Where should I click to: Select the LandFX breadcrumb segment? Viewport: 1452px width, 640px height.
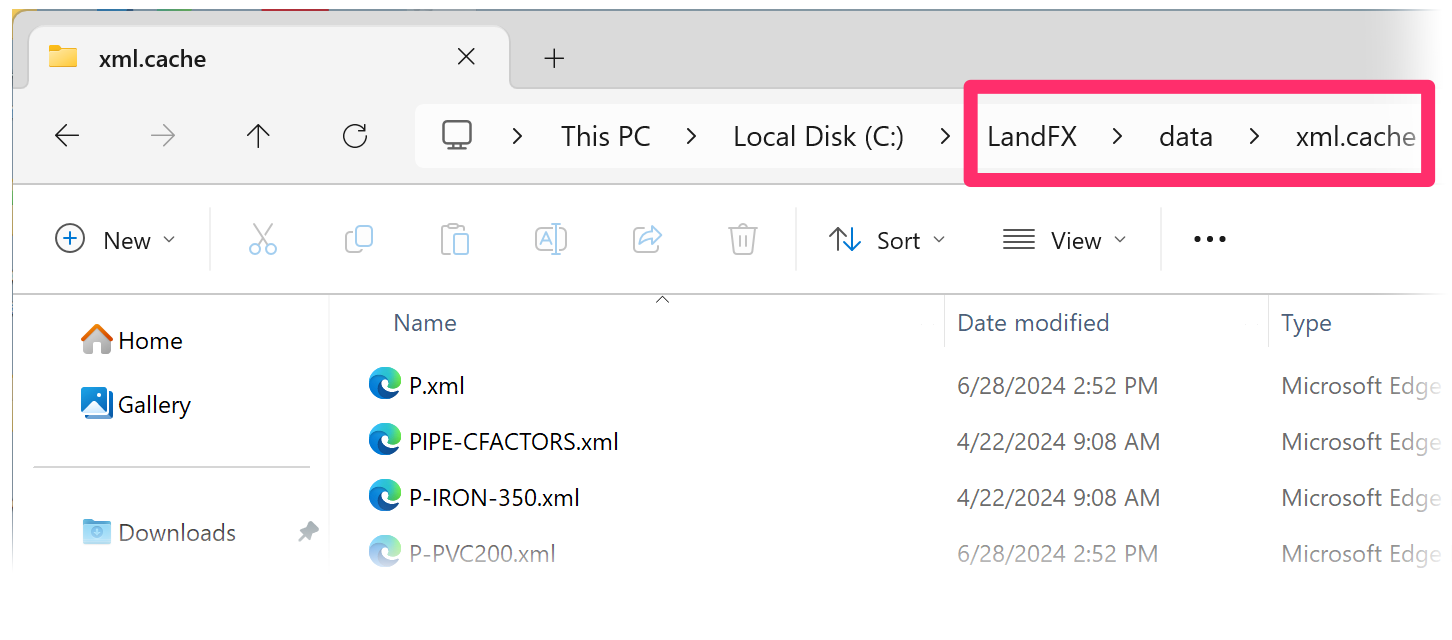point(1032,136)
